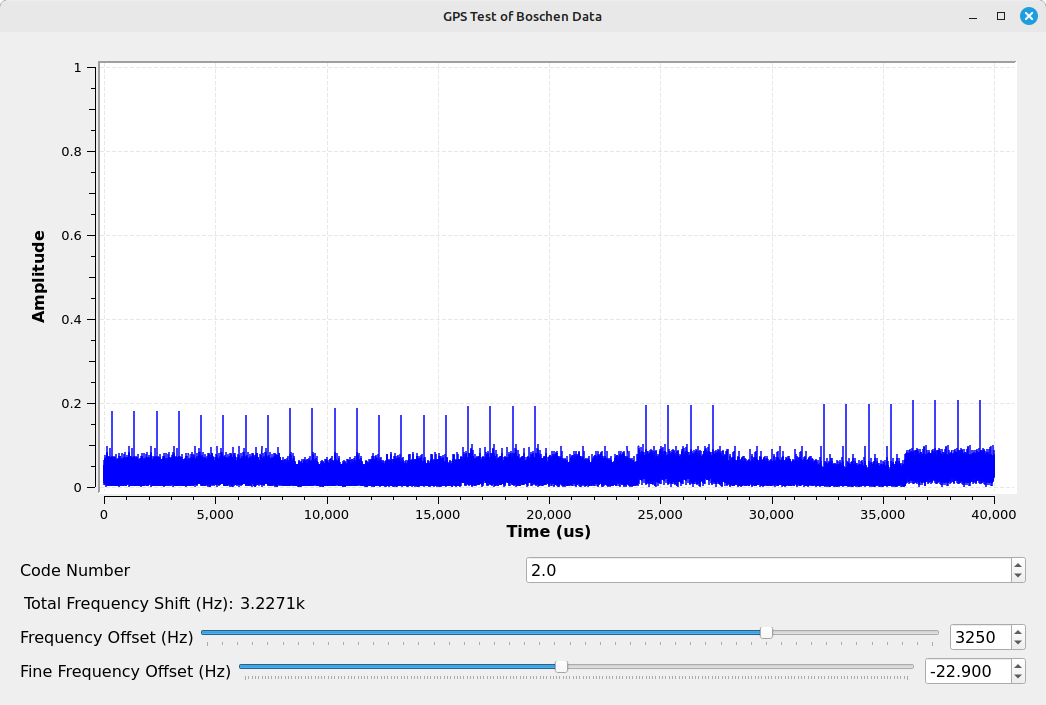Click Fine Frequency Offset track left of handle
This screenshot has height=705, width=1046.
coord(400,666)
